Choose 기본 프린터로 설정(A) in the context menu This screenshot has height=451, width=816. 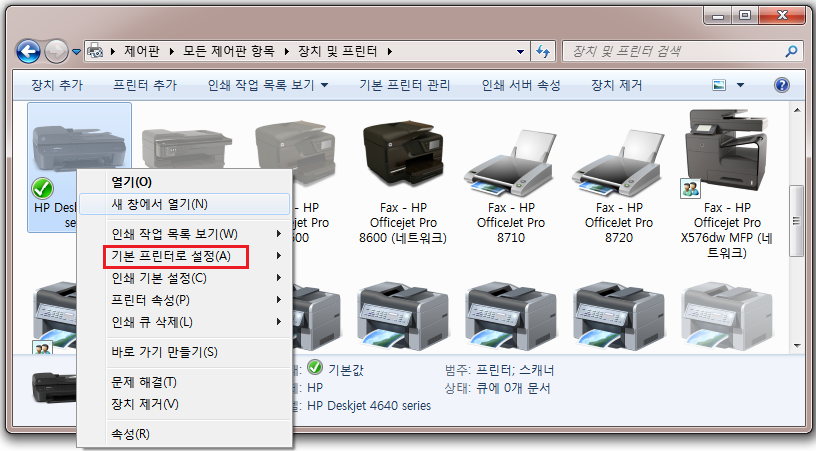pyautogui.click(x=184, y=256)
